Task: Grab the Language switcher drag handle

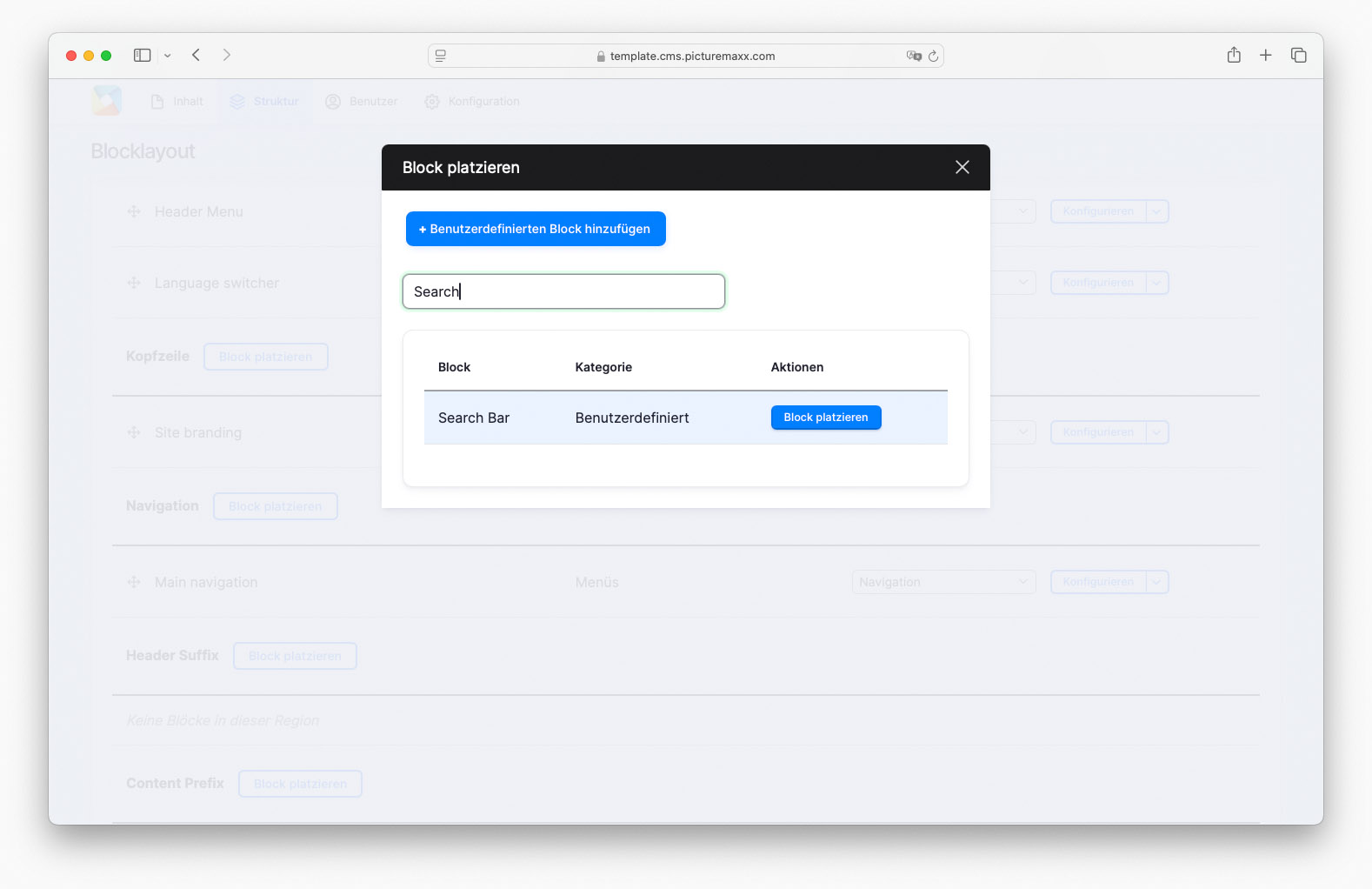Action: pyautogui.click(x=134, y=283)
